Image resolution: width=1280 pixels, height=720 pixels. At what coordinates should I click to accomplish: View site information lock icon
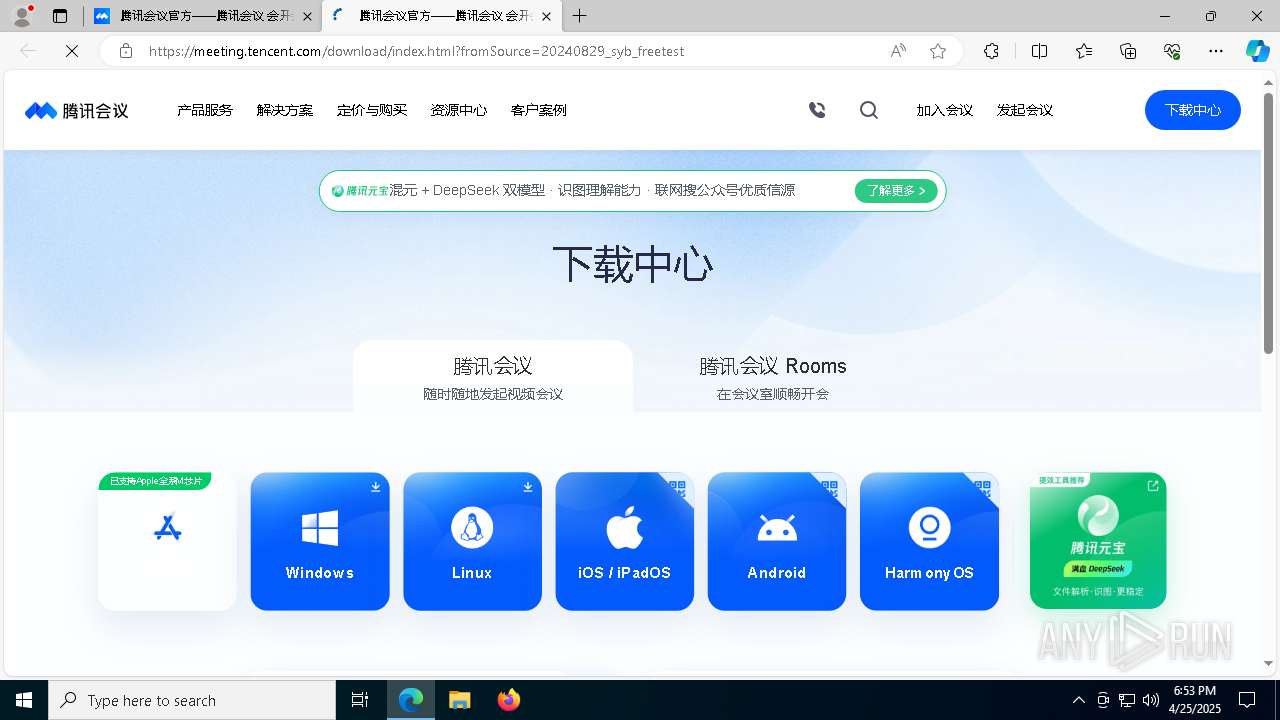pyautogui.click(x=126, y=51)
